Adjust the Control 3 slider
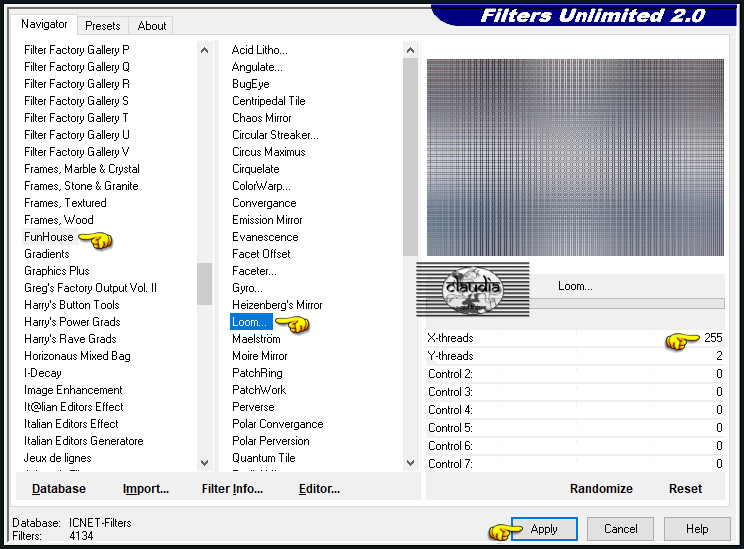The image size is (744, 549). (x=575, y=392)
